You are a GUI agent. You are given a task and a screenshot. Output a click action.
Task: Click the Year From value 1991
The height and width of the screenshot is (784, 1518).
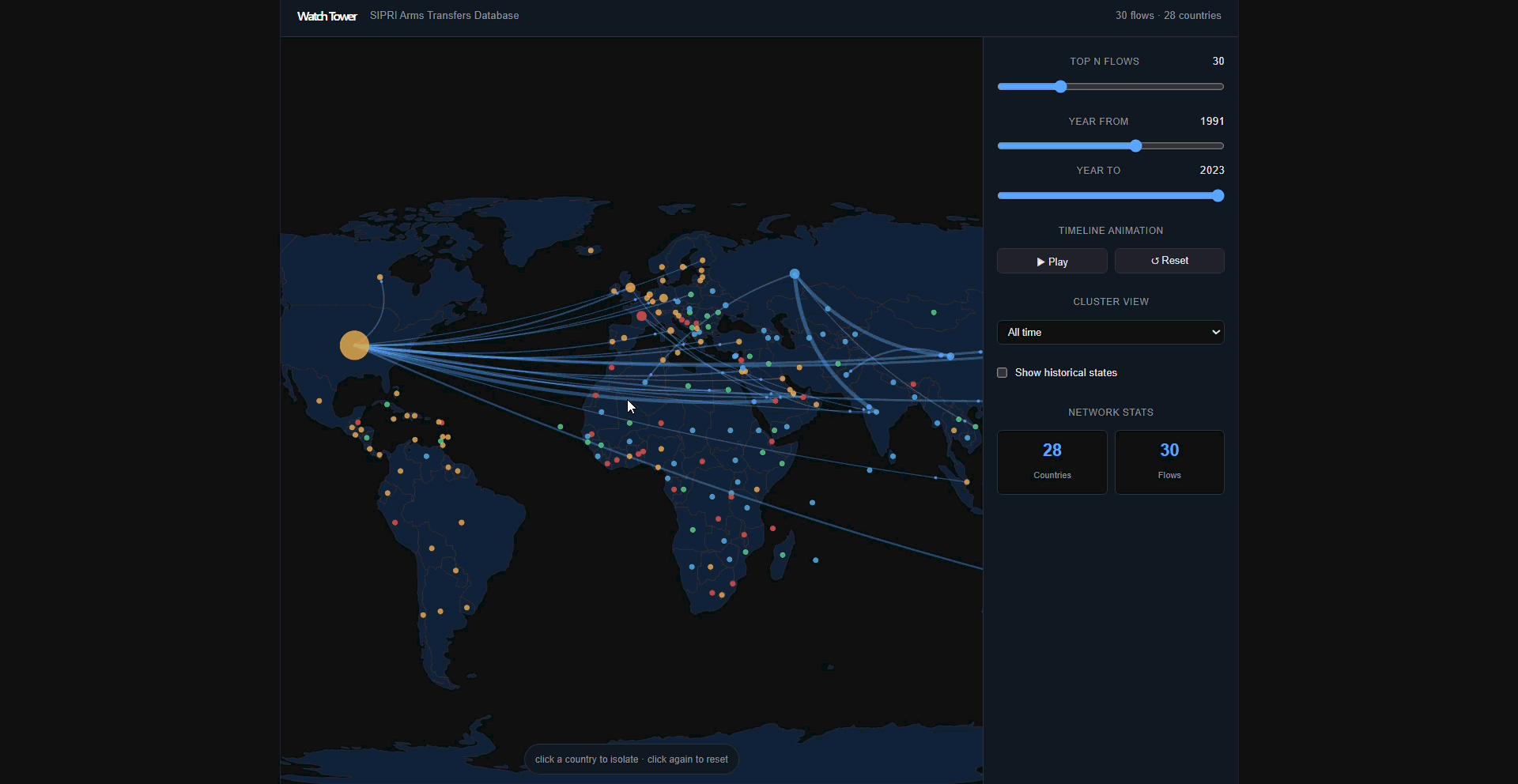point(1211,121)
